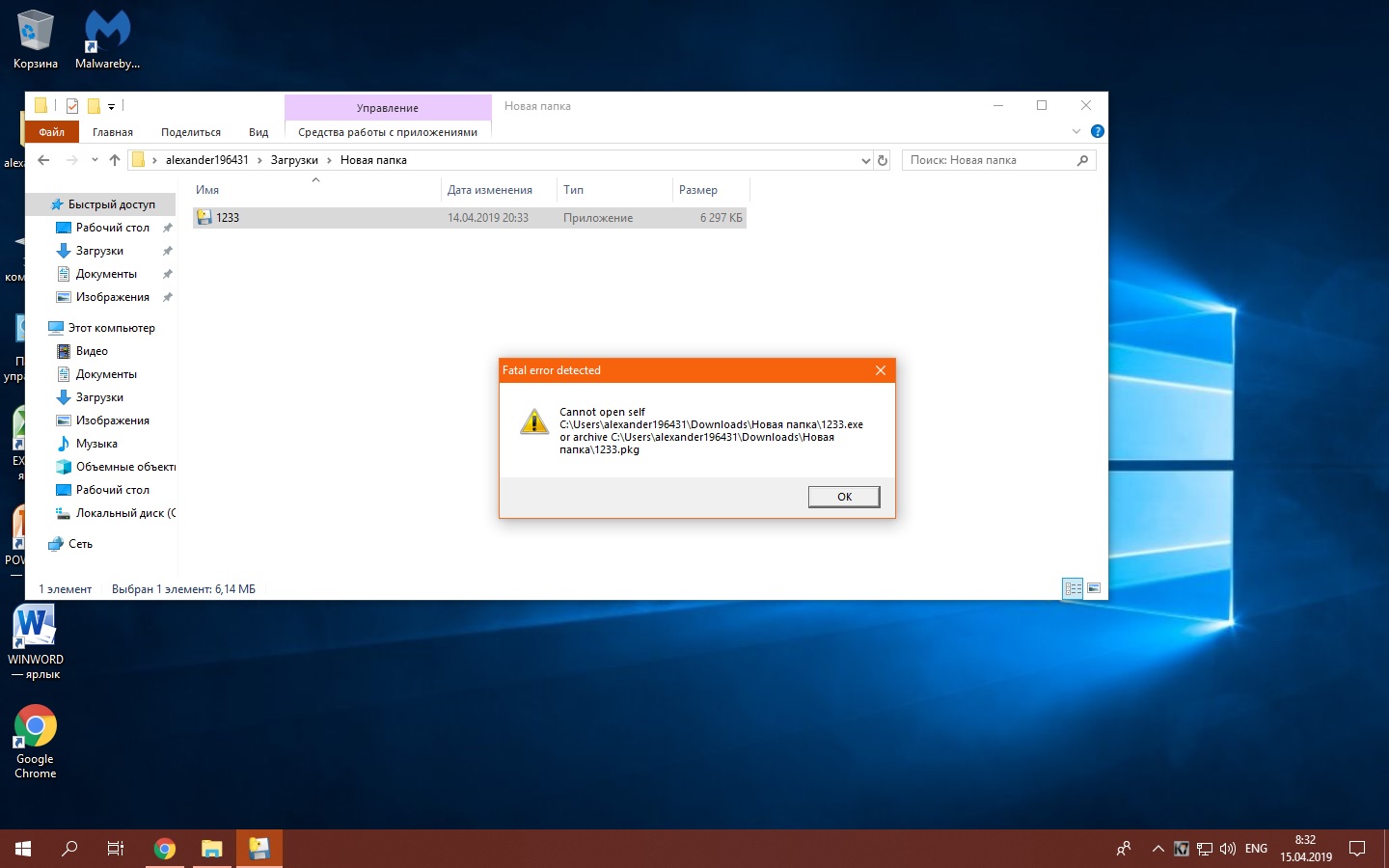The width and height of the screenshot is (1389, 868).
Task: Switch to the Поделиться ribbon tab
Action: [x=191, y=132]
